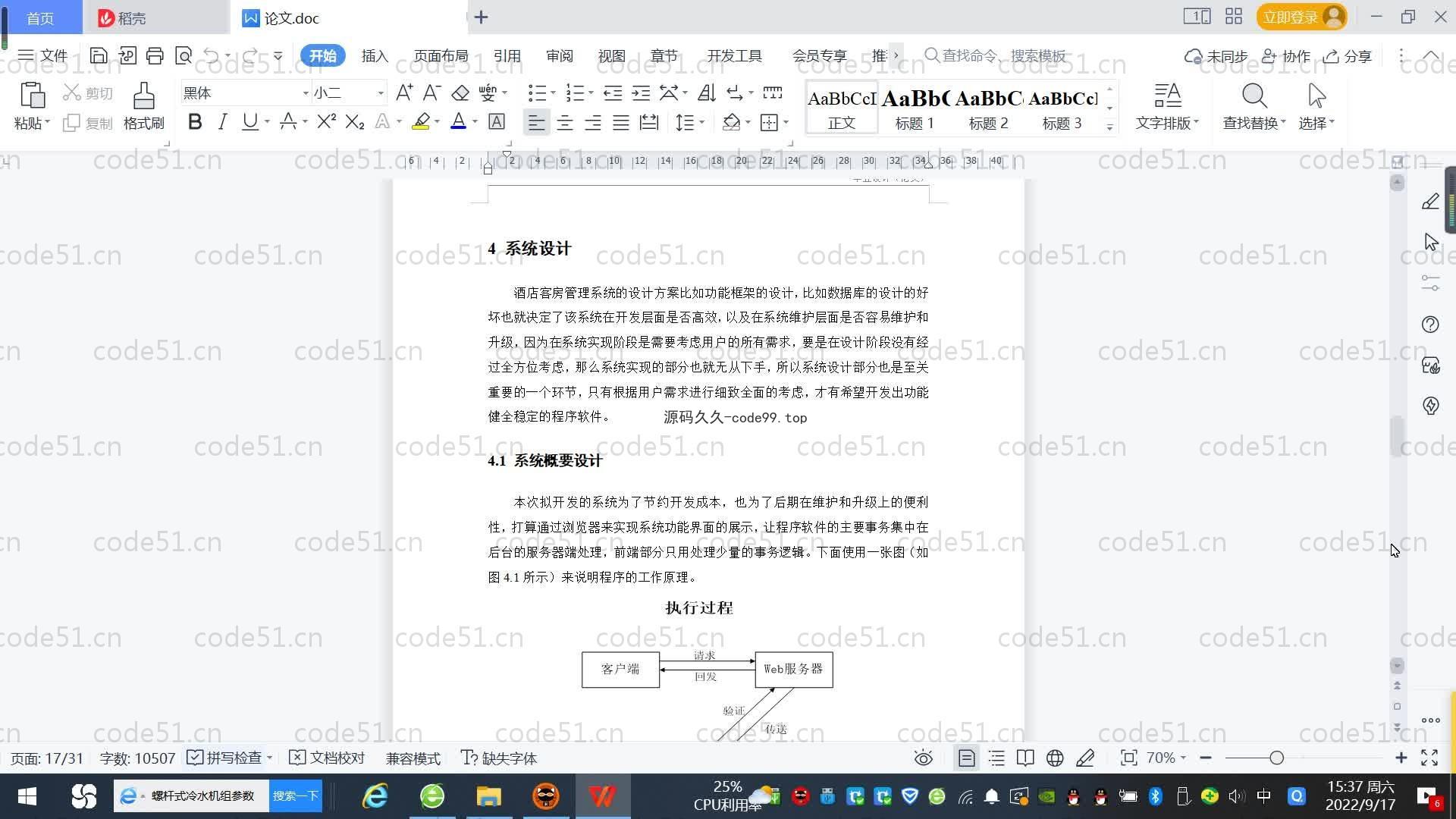Increase font size with A+ icon
Screen dimensions: 1456x819
[404, 93]
